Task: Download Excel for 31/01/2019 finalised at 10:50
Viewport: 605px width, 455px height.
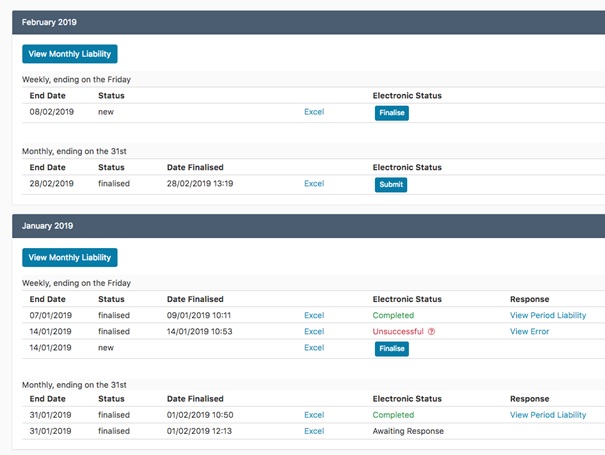Action: [x=314, y=415]
